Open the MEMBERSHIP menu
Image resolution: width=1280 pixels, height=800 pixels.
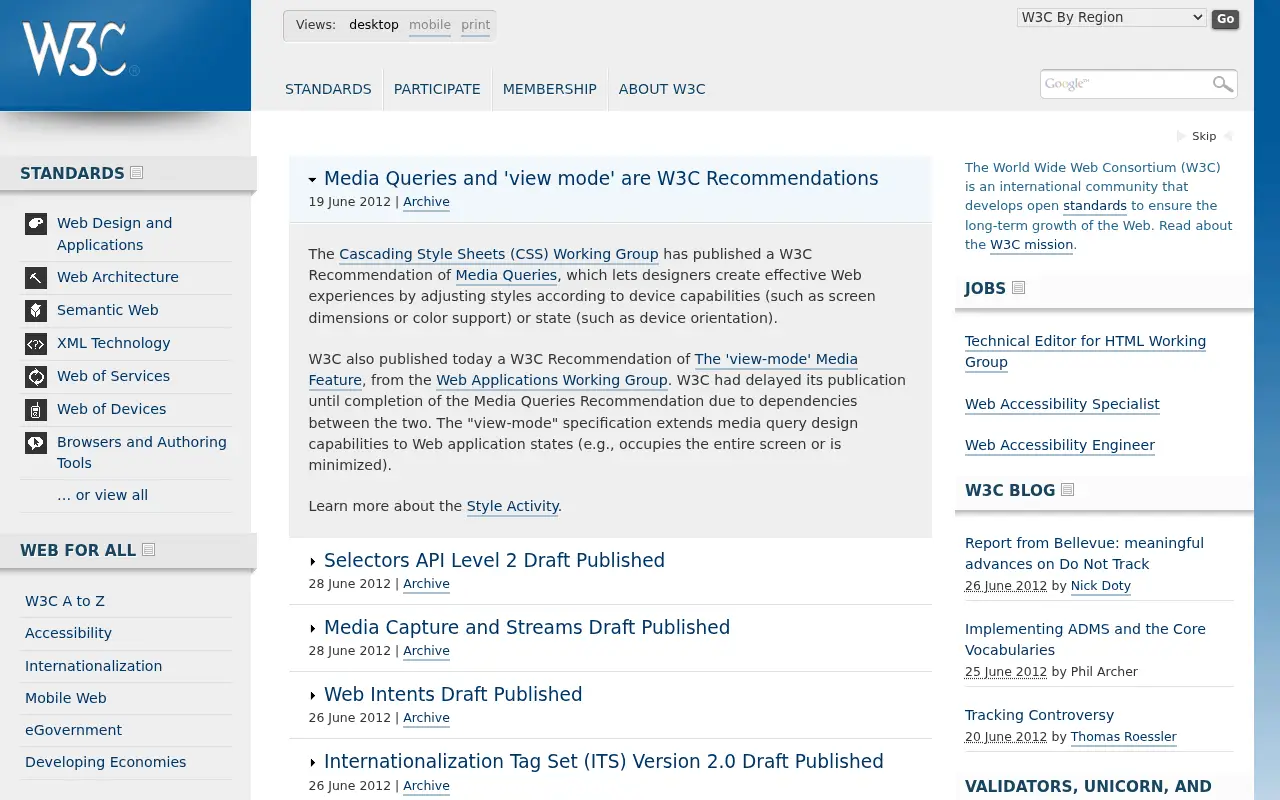point(550,89)
